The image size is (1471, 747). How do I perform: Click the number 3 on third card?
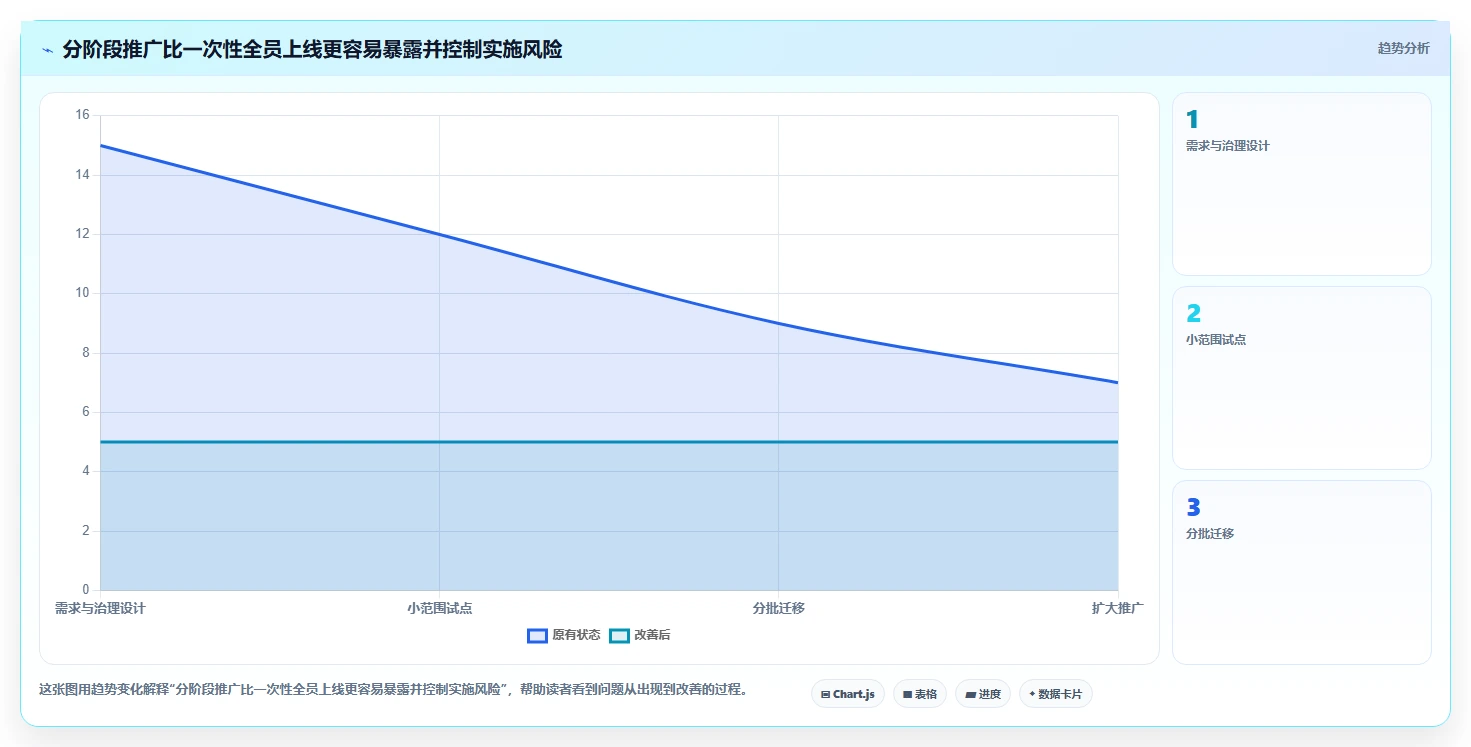coord(1193,508)
